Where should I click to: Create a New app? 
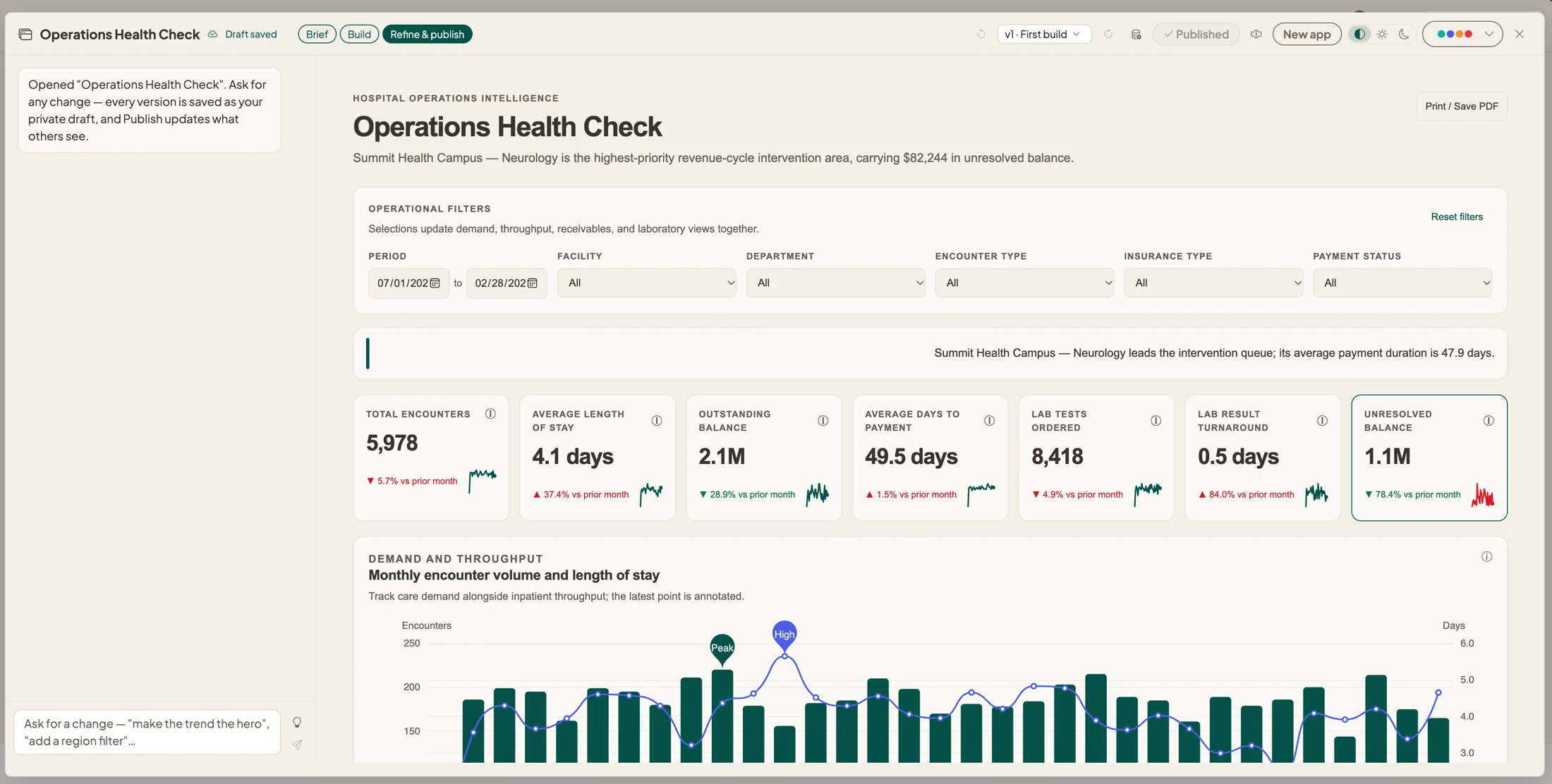(1307, 34)
